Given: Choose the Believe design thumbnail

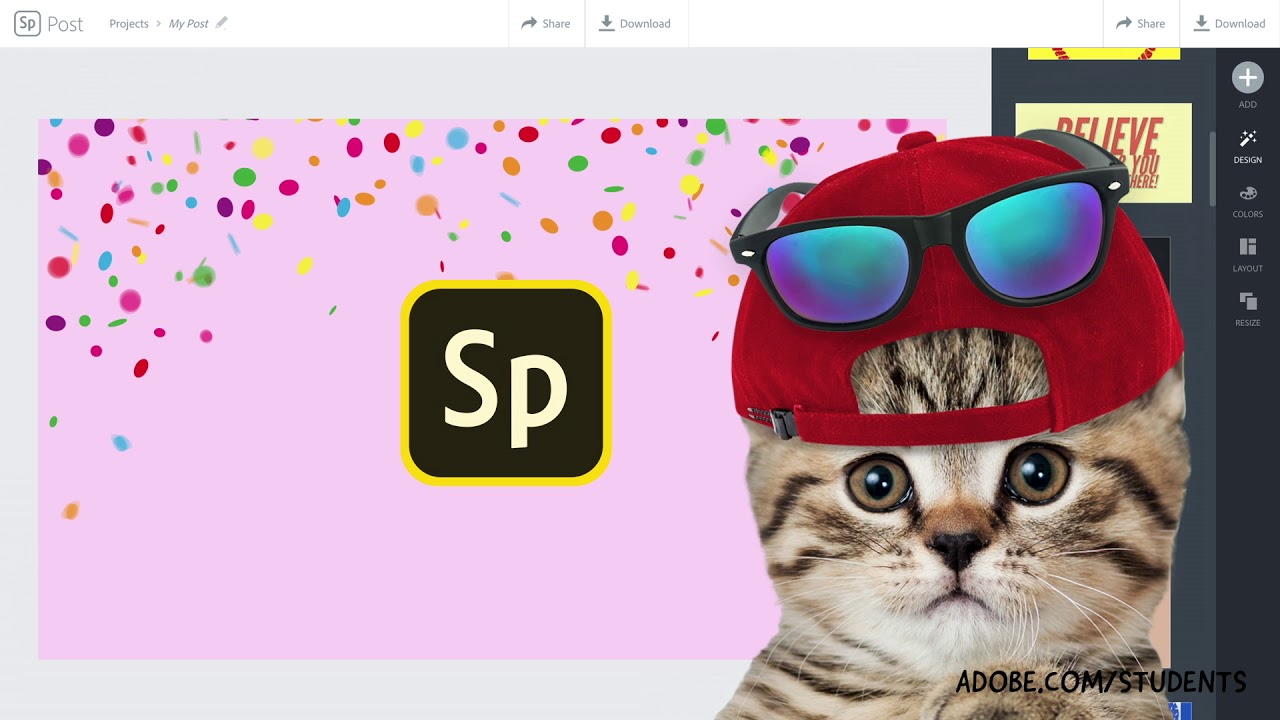Looking at the screenshot, I should pos(1103,152).
